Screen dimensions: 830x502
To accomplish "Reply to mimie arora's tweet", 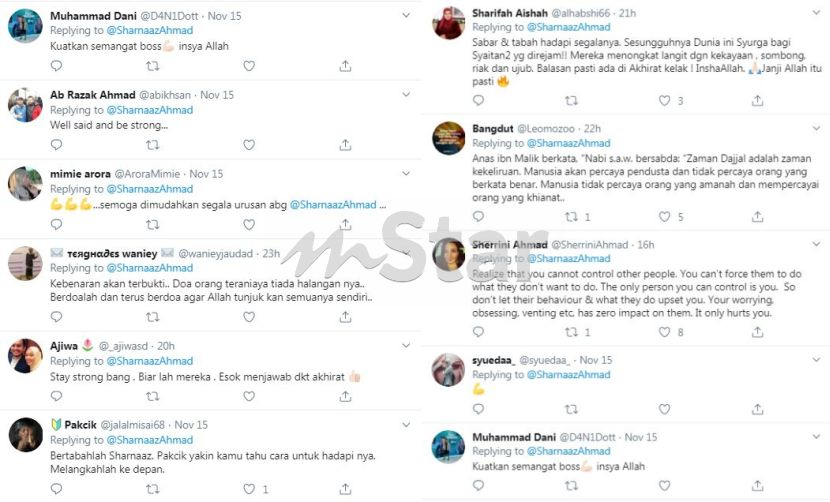I will point(56,224).
